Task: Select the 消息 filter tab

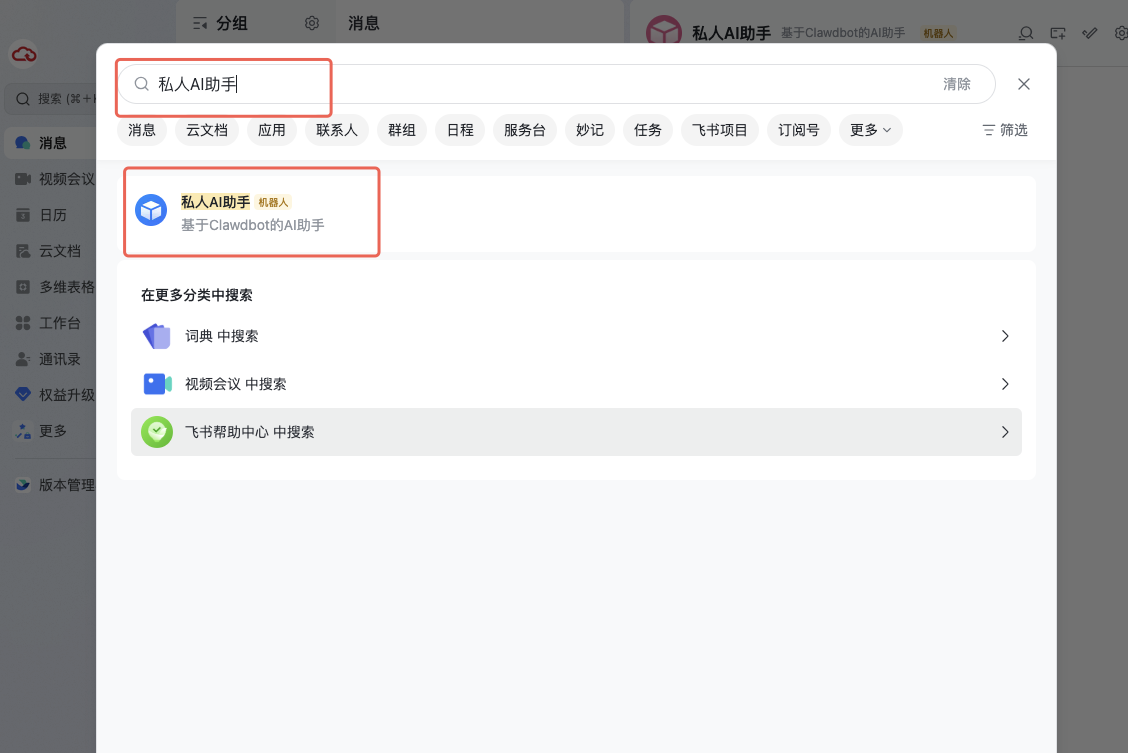Action: [x=142, y=130]
